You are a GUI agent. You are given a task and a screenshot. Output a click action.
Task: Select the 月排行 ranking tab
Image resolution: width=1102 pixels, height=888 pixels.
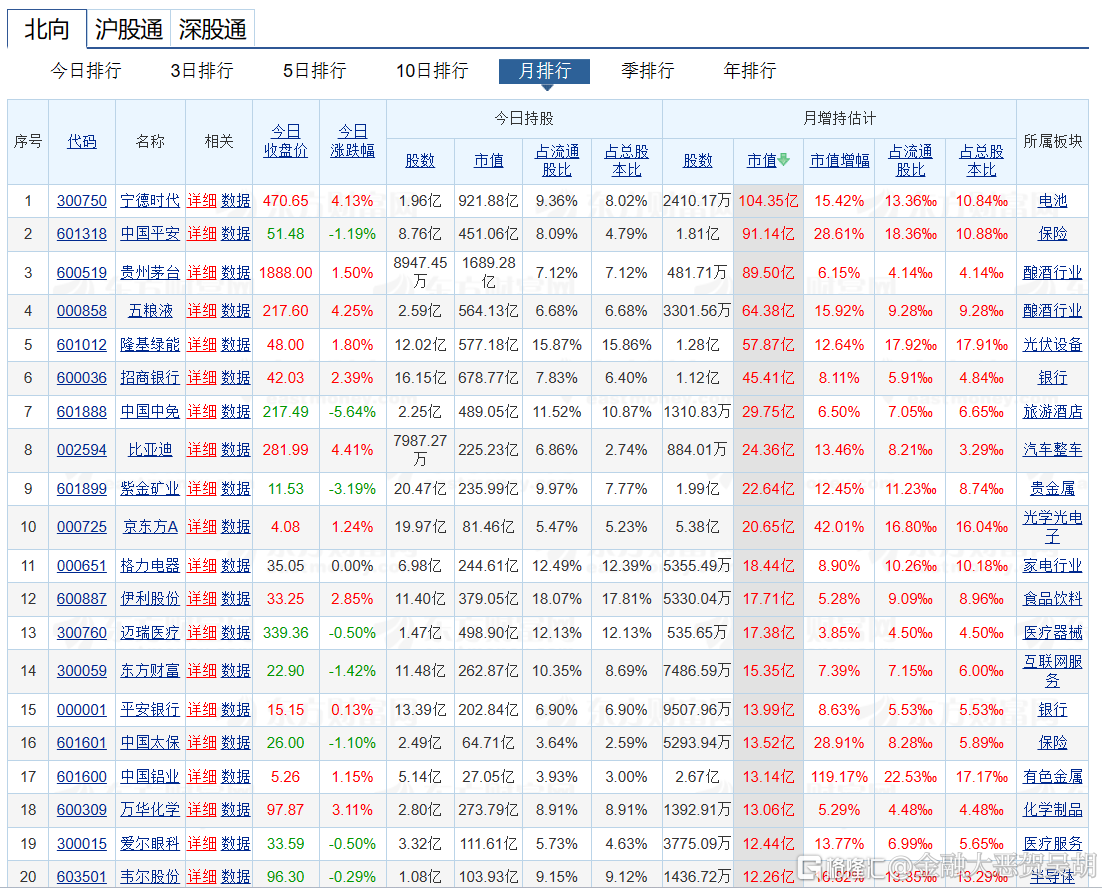(545, 70)
